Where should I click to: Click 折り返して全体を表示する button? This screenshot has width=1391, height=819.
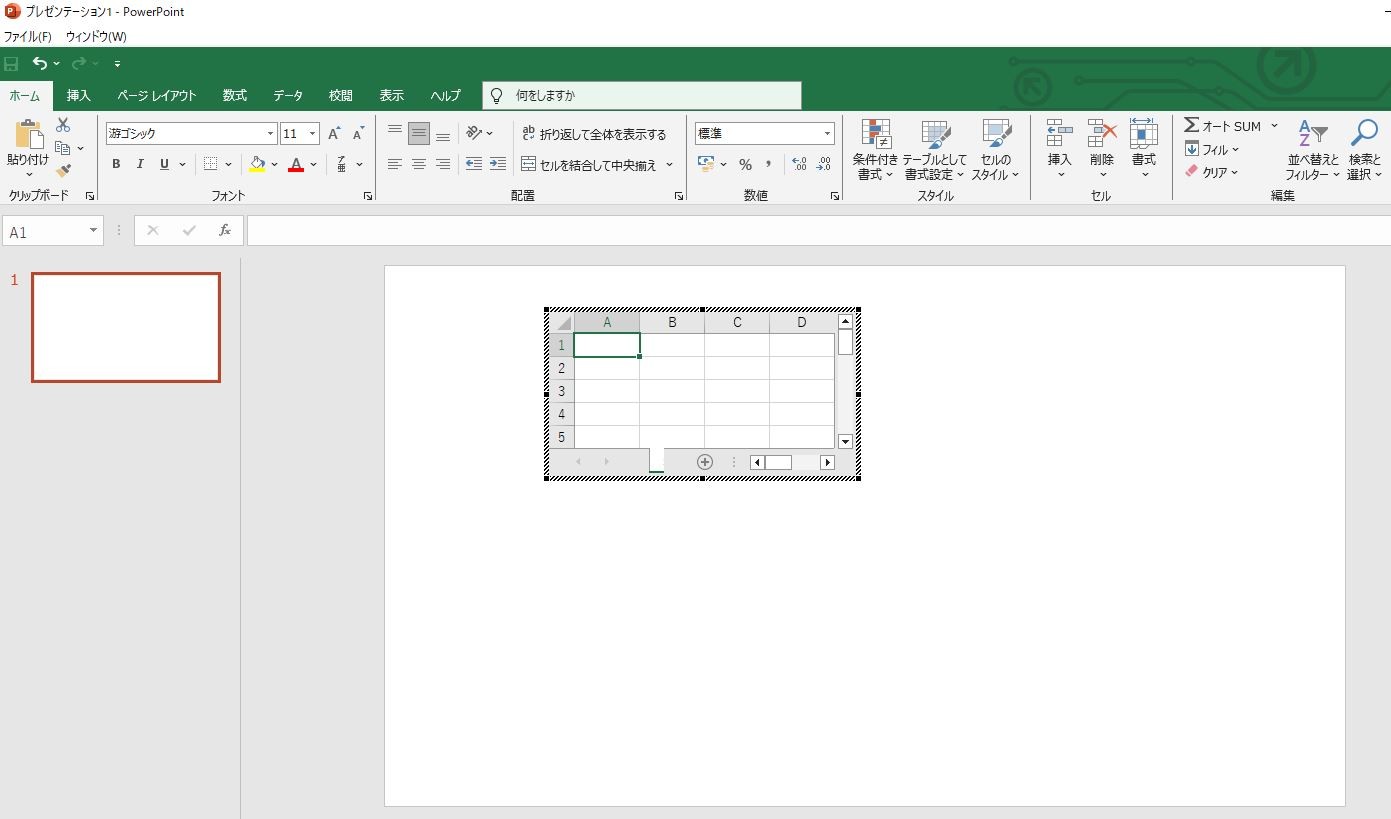(x=595, y=134)
